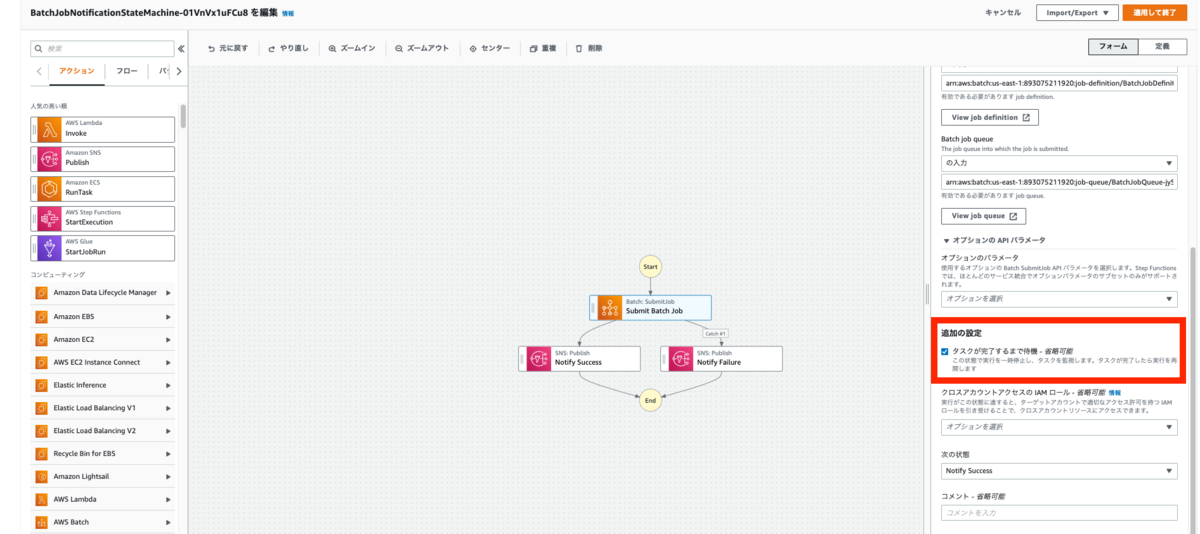Toggle タスクが完了するまで待機 checkbox

(x=945, y=351)
